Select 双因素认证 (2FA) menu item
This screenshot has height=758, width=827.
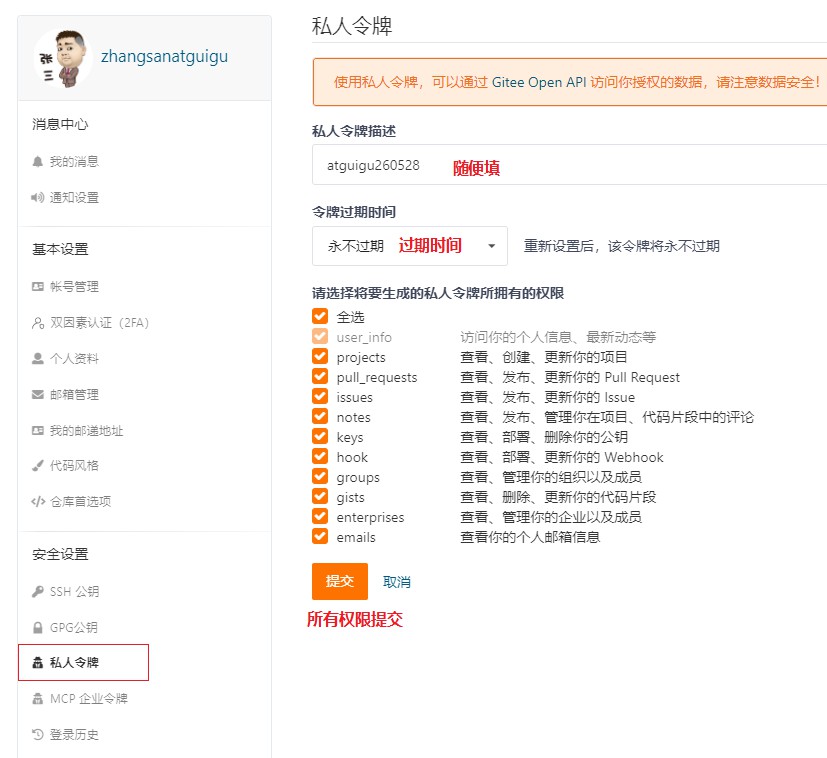[x=100, y=323]
